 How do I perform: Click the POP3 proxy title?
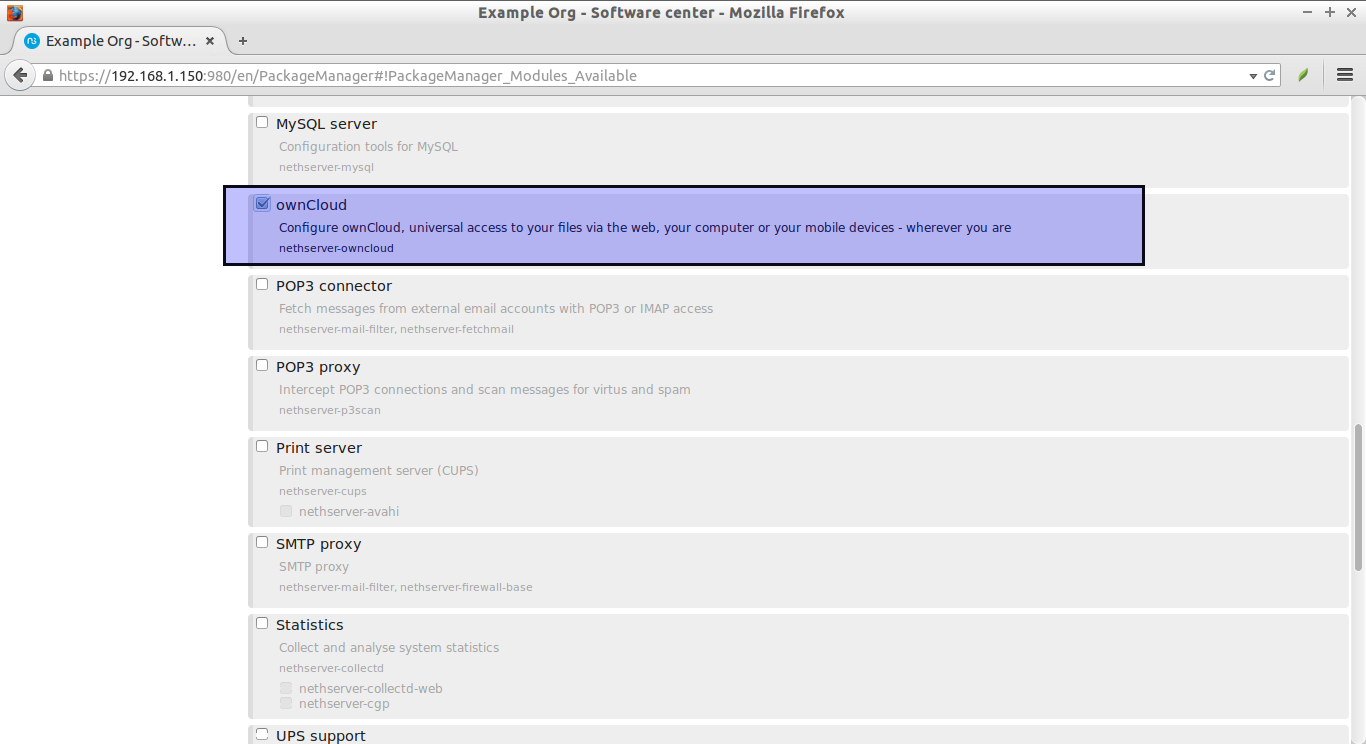(x=318, y=367)
